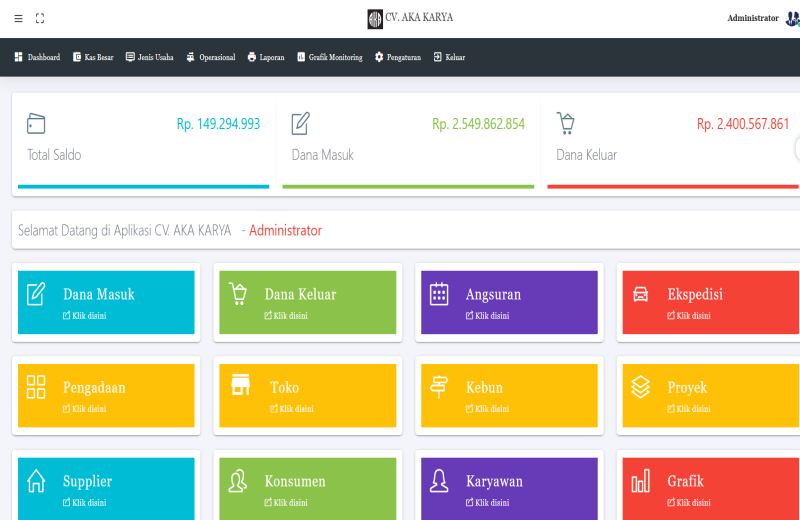Image resolution: width=800 pixels, height=520 pixels.
Task: Expand the Operasional menu
Action: point(210,57)
